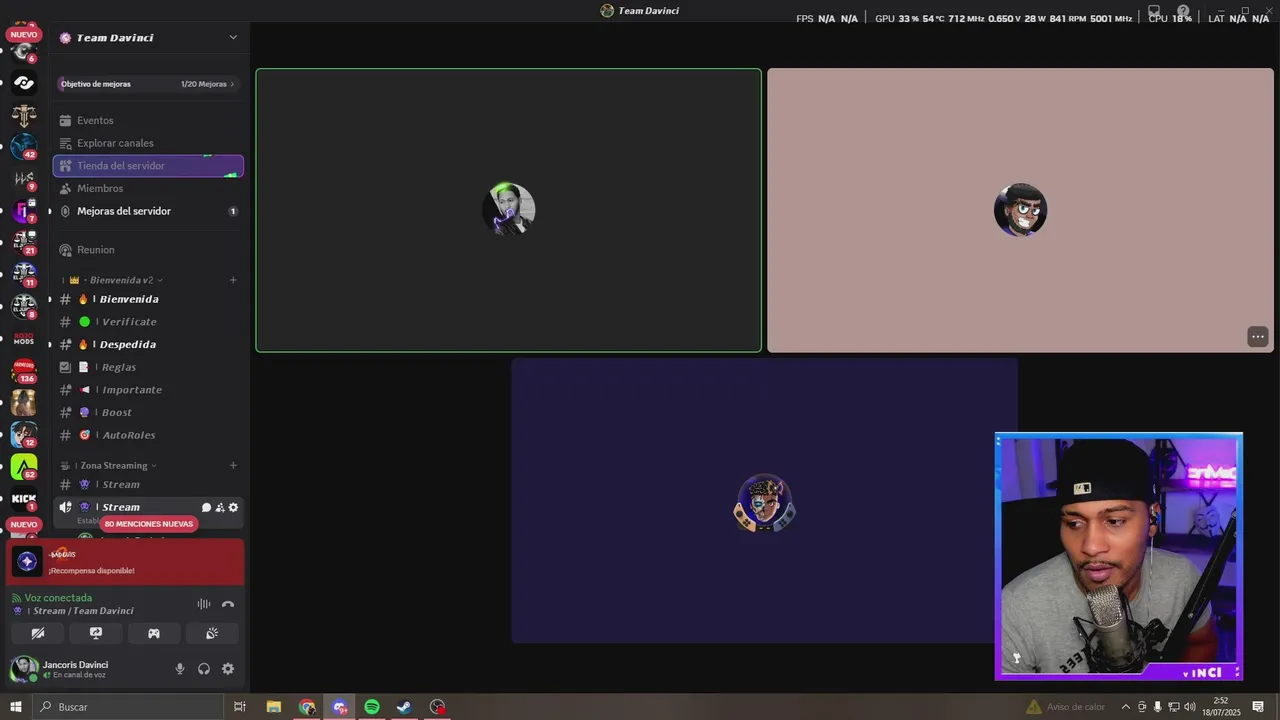Open the Discord help question-mark icon
This screenshot has height=720, width=1280.
(x=1183, y=12)
